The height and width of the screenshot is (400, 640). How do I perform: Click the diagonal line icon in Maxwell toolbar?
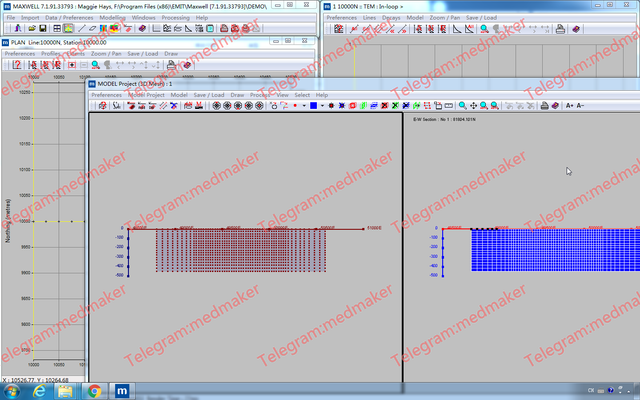81,29
